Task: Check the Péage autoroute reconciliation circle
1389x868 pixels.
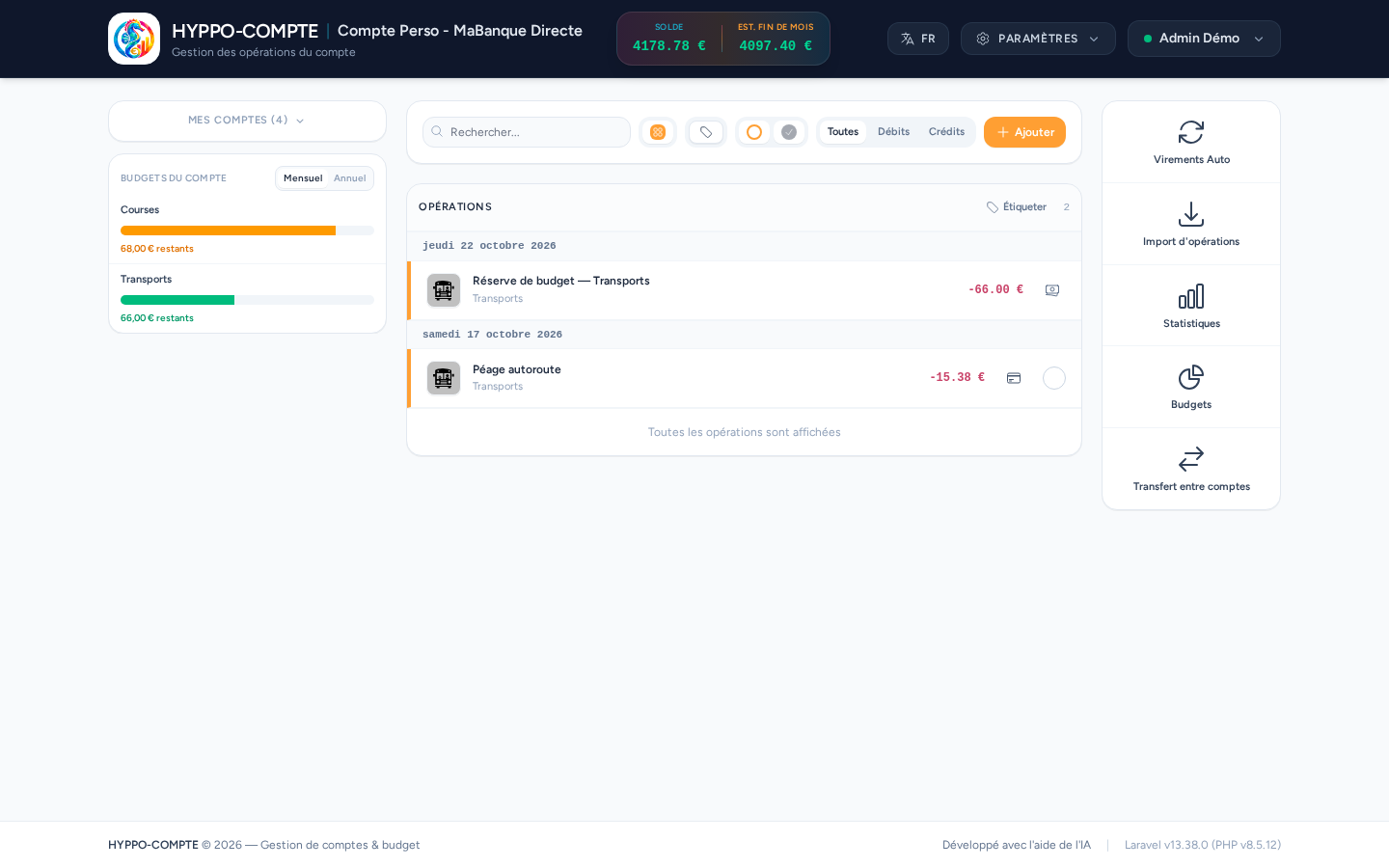Action: (1054, 378)
